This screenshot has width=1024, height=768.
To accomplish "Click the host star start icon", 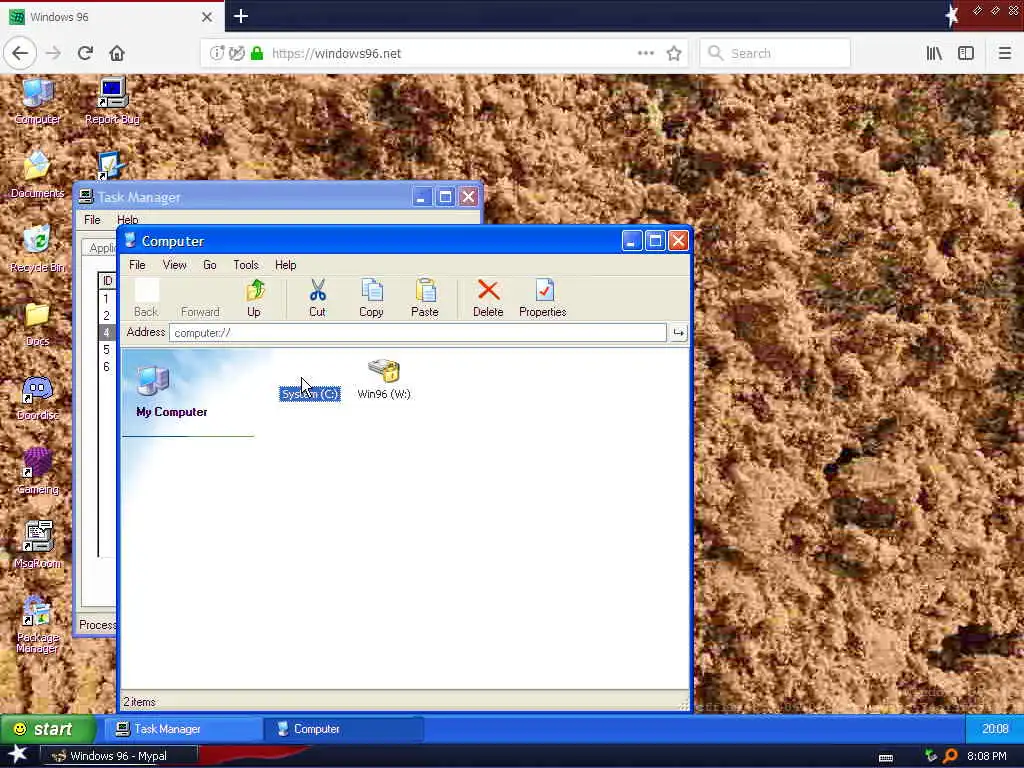I will click(18, 754).
